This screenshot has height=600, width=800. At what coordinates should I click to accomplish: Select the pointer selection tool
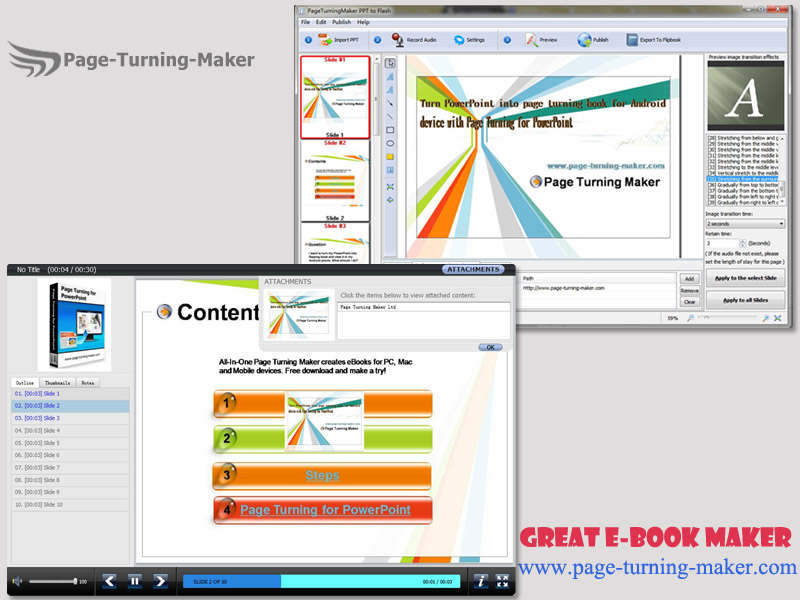click(x=390, y=63)
